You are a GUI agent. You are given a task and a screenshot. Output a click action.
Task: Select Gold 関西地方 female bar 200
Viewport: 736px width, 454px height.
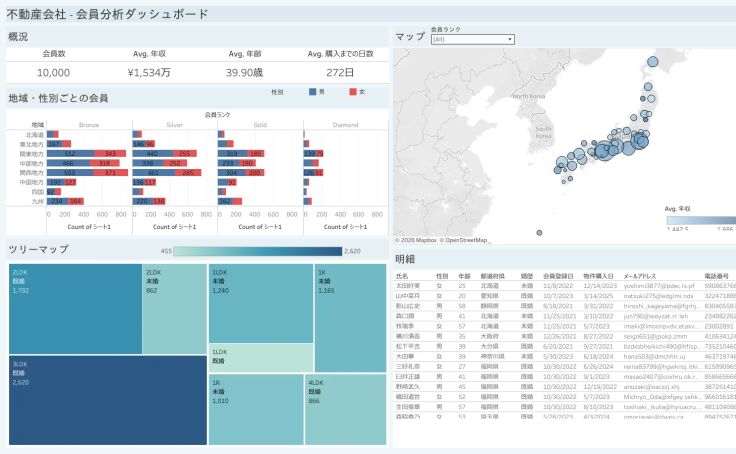tap(255, 173)
